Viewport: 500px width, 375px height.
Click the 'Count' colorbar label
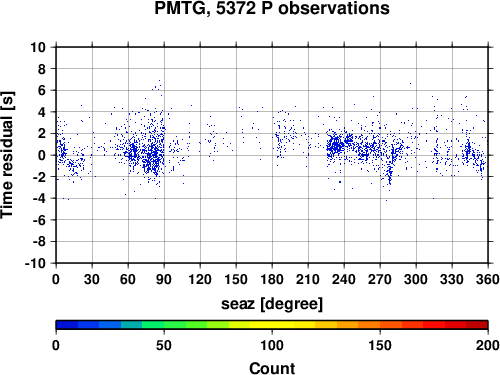pyautogui.click(x=272, y=368)
